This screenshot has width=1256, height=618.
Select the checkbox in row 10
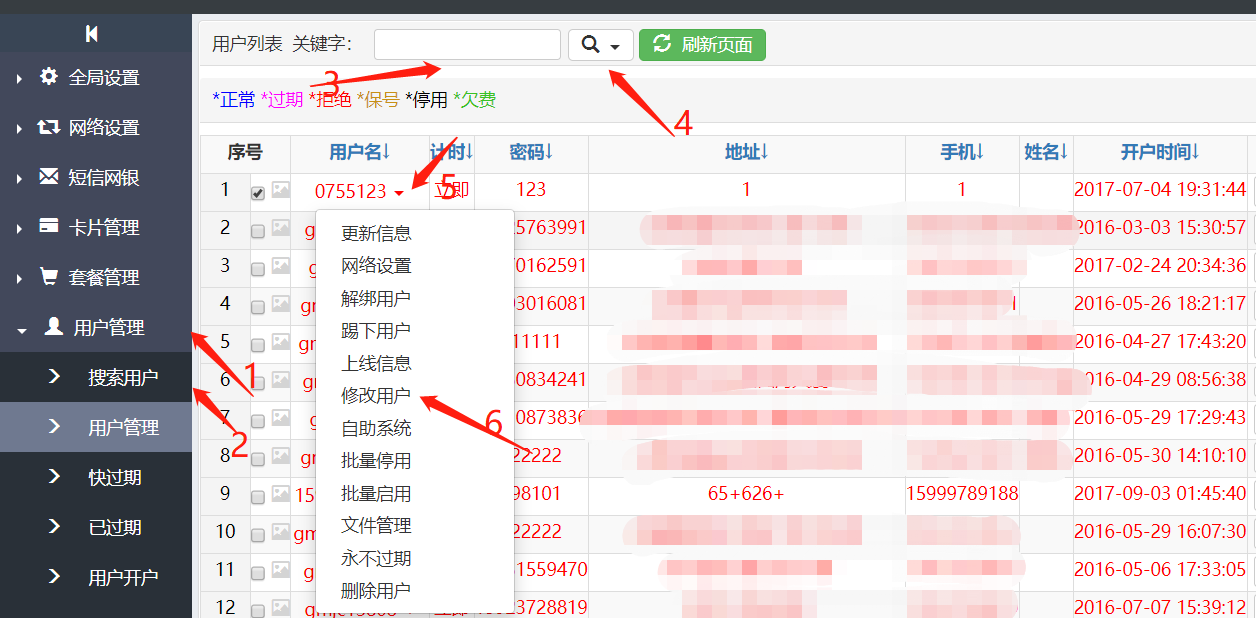[258, 535]
